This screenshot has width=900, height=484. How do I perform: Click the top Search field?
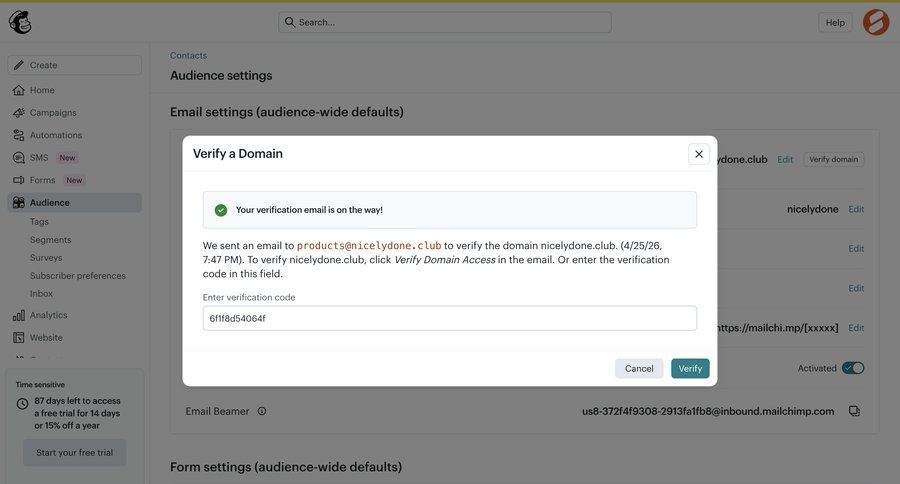click(445, 22)
